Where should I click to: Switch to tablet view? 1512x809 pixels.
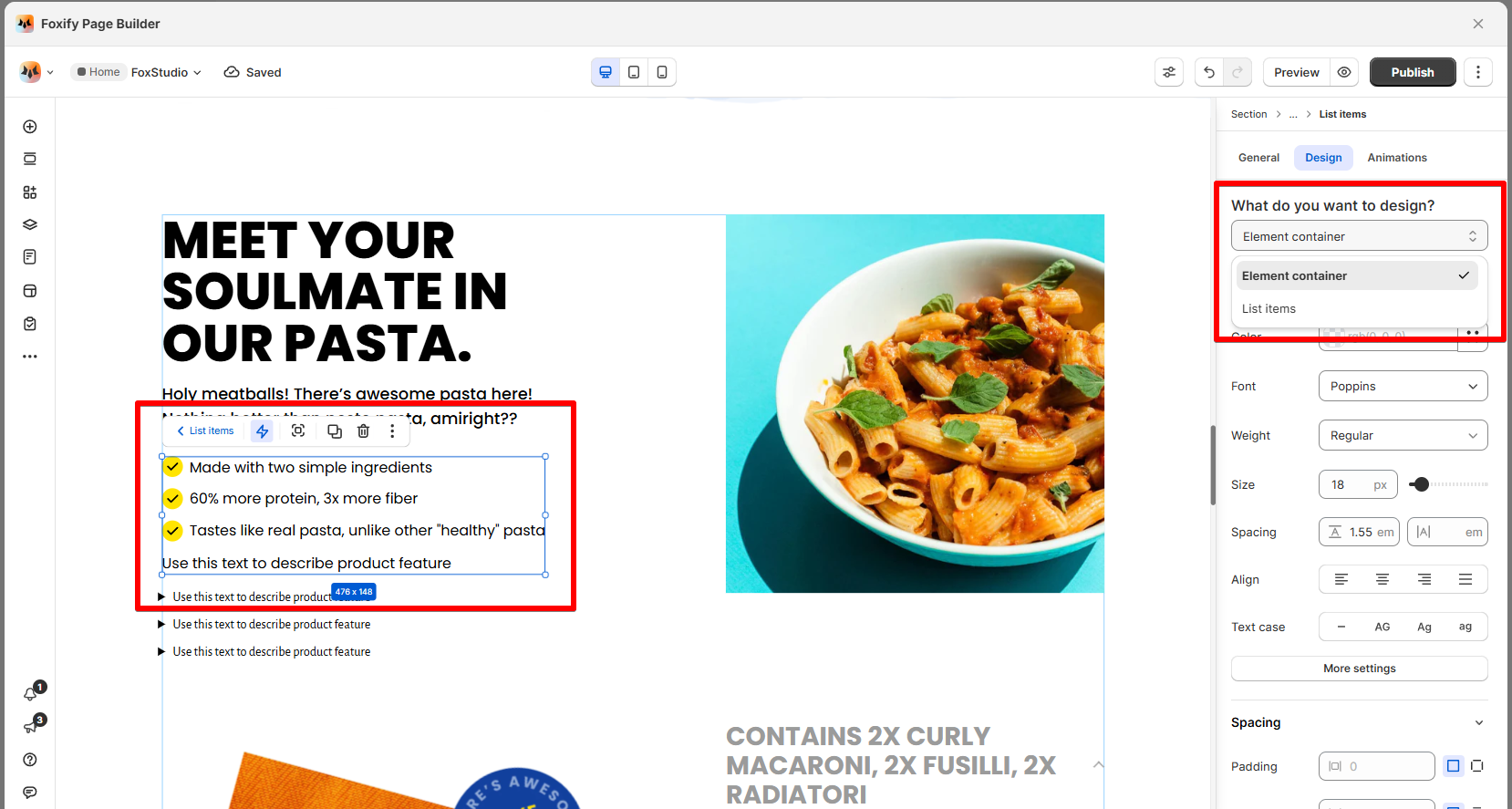click(x=634, y=72)
